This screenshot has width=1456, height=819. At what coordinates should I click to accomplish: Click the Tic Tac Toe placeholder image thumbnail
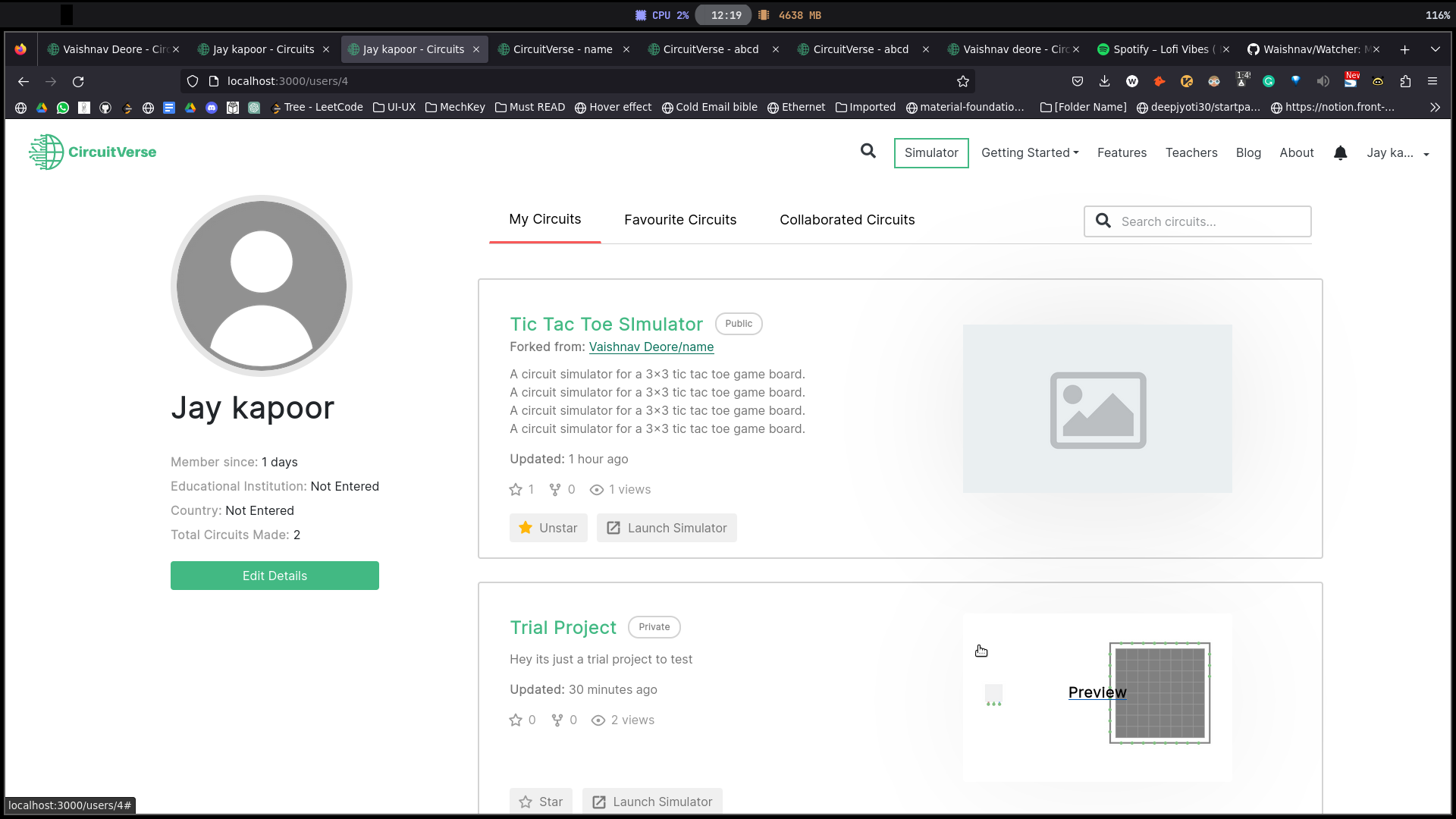coord(1097,409)
